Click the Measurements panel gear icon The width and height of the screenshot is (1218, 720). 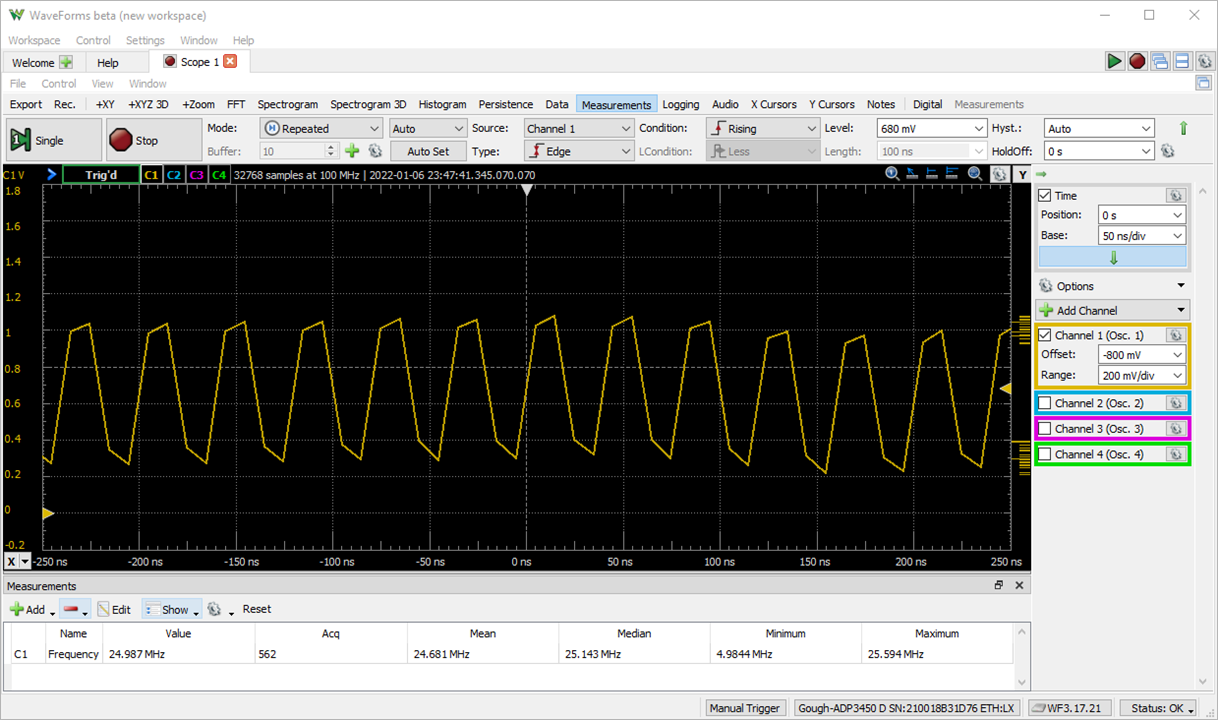click(x=214, y=609)
